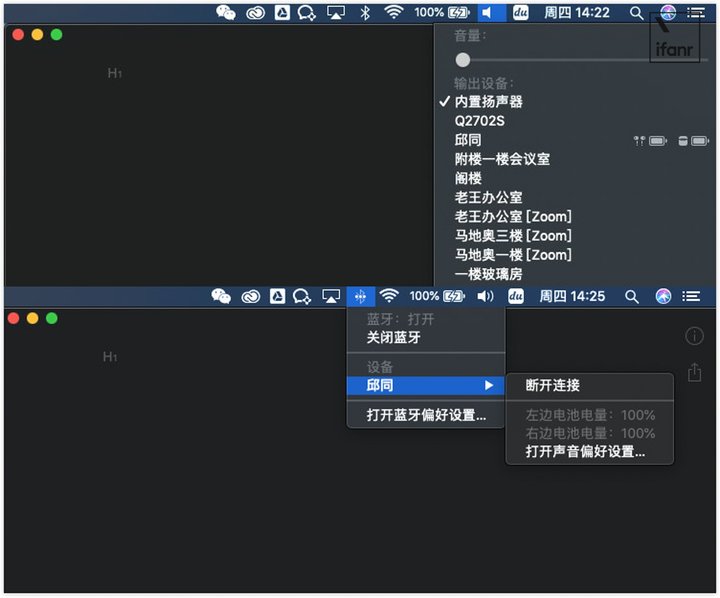This screenshot has width=720, height=598.
Task: Click the info circle icon in lower window
Action: [694, 336]
